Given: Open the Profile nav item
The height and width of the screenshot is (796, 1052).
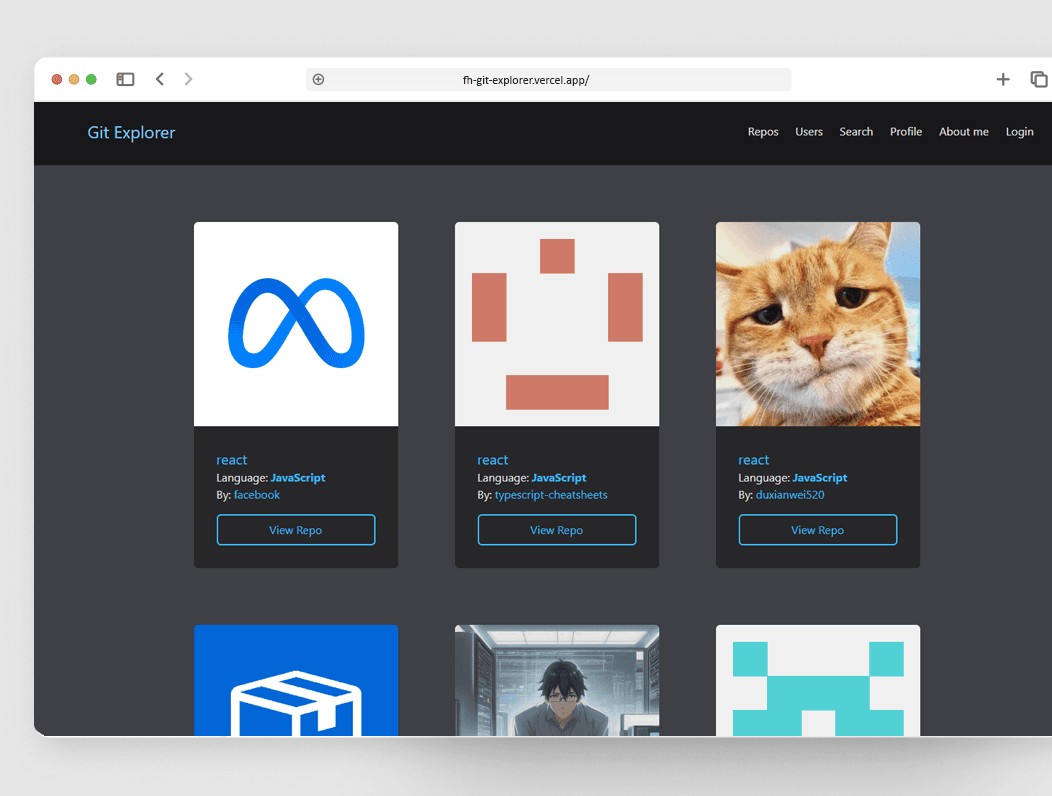Looking at the screenshot, I should [906, 132].
